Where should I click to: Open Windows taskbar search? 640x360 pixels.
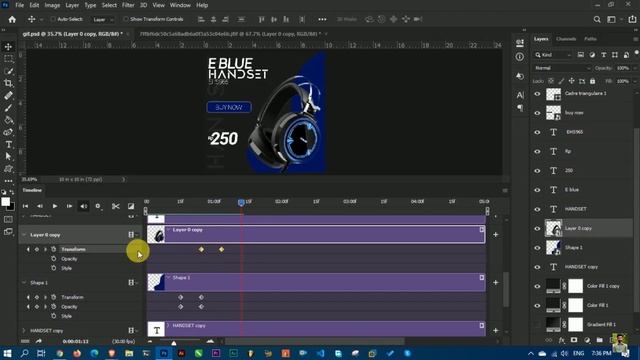click(x=24, y=353)
